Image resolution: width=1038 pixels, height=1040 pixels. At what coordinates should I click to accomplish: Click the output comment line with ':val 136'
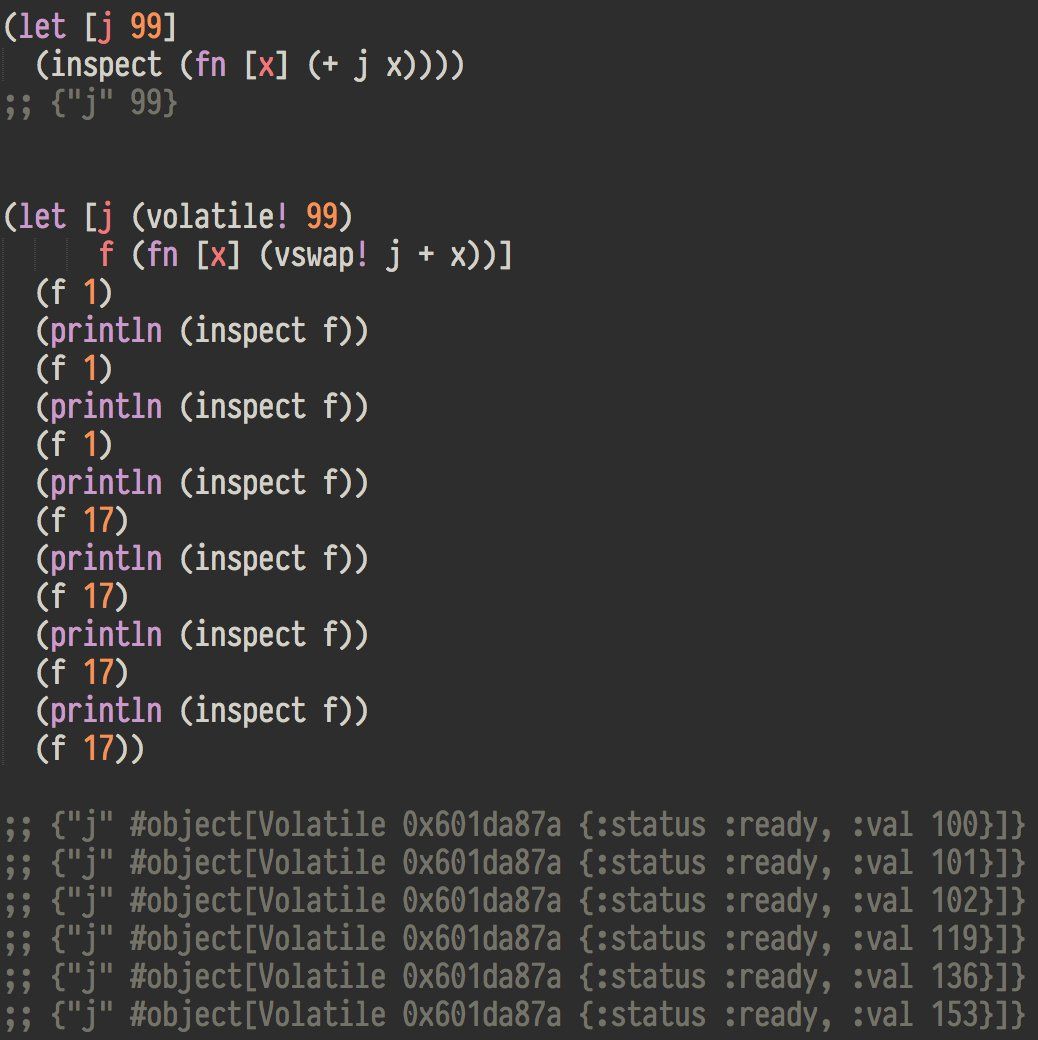click(514, 977)
